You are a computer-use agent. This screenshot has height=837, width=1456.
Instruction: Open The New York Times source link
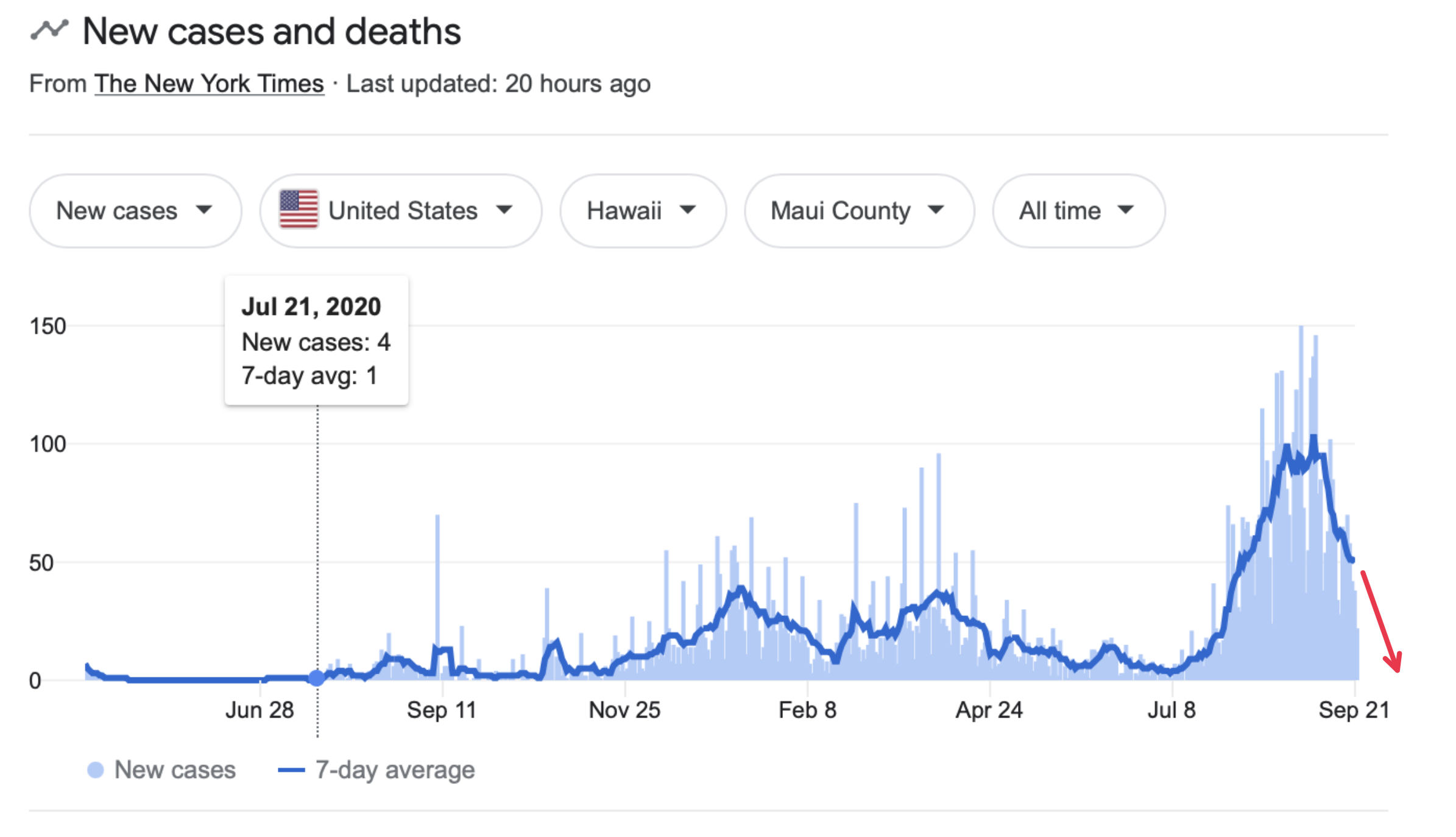209,83
